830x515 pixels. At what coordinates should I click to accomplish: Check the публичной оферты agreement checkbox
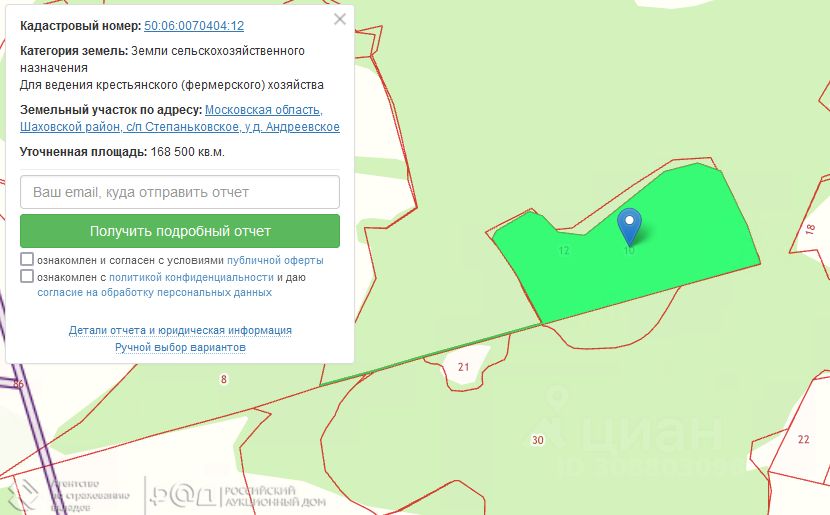click(27, 259)
